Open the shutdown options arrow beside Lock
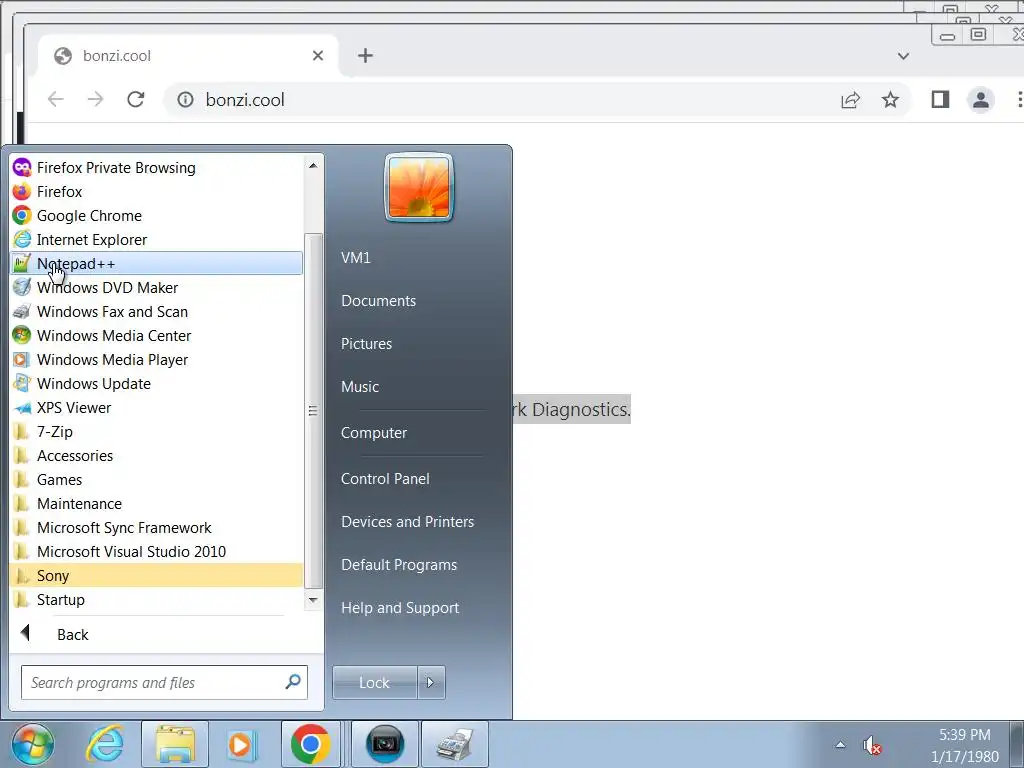This screenshot has width=1024, height=768. [x=431, y=682]
